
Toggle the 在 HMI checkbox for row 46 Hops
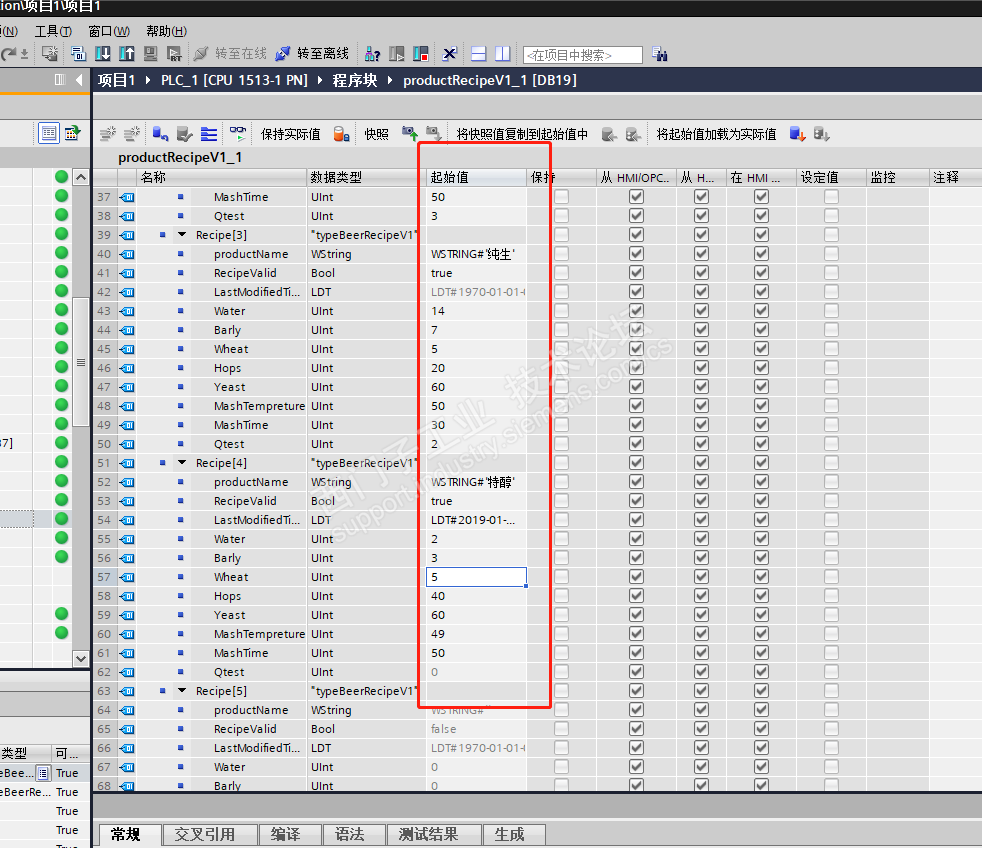(762, 368)
